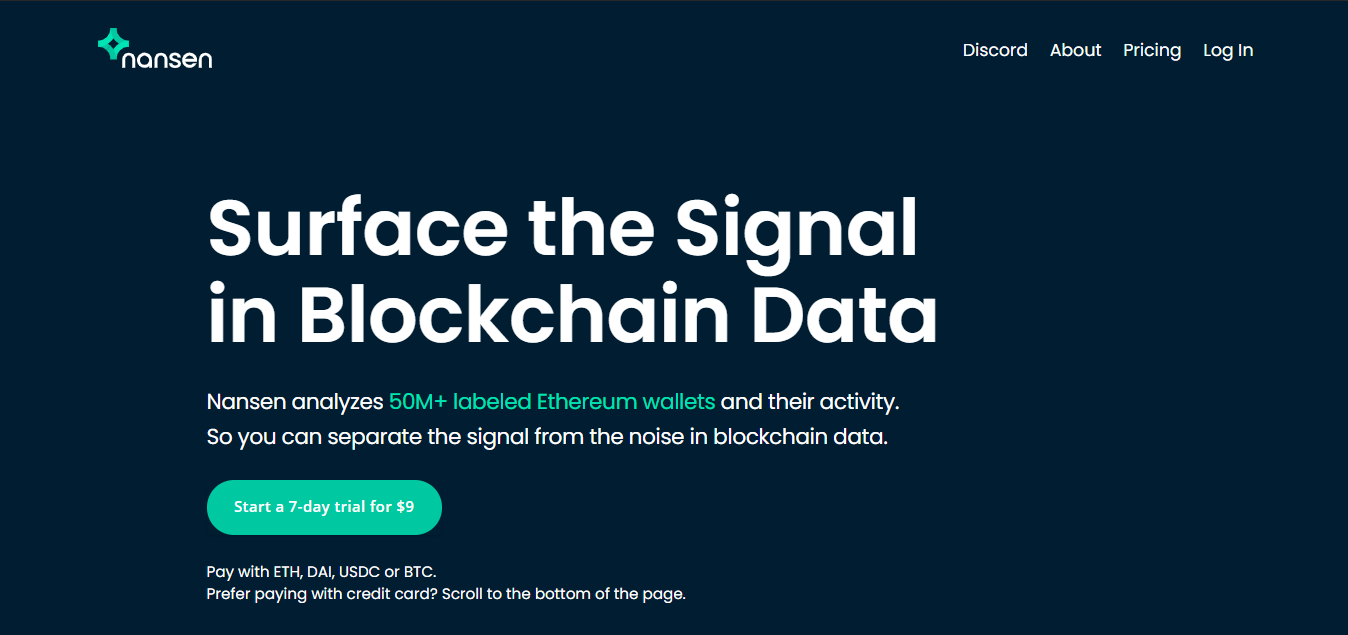Click the 'separate the signal from the noise' sentence
This screenshot has height=635, width=1348.
547,437
